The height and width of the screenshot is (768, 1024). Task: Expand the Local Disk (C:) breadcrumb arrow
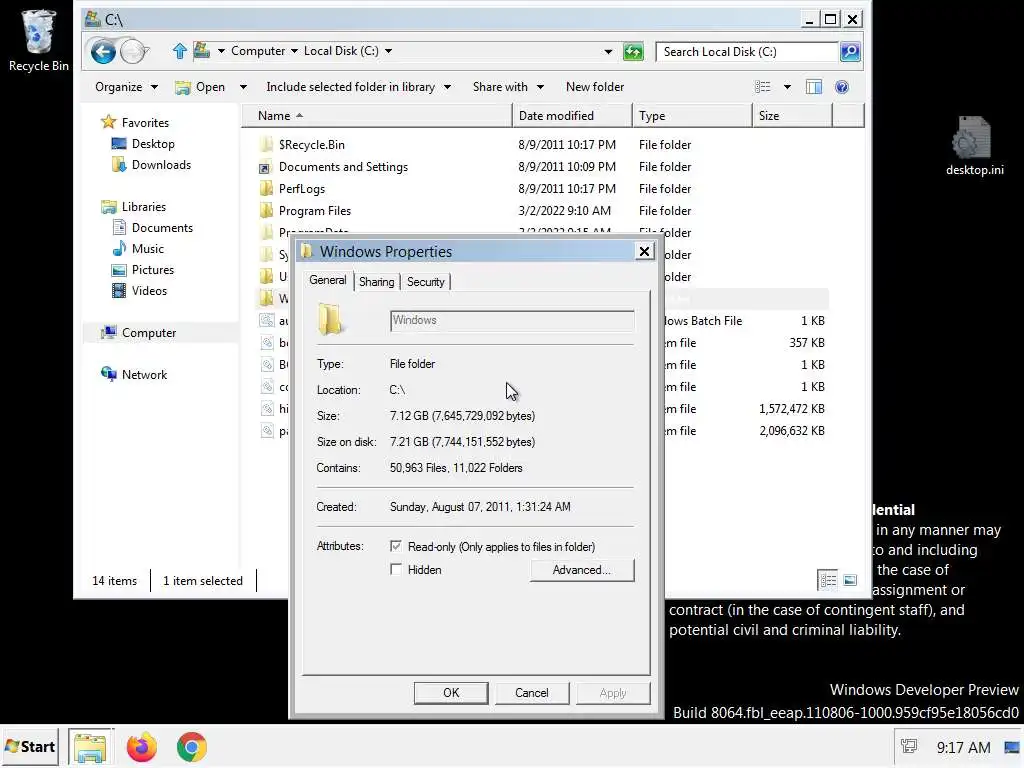[x=388, y=51]
